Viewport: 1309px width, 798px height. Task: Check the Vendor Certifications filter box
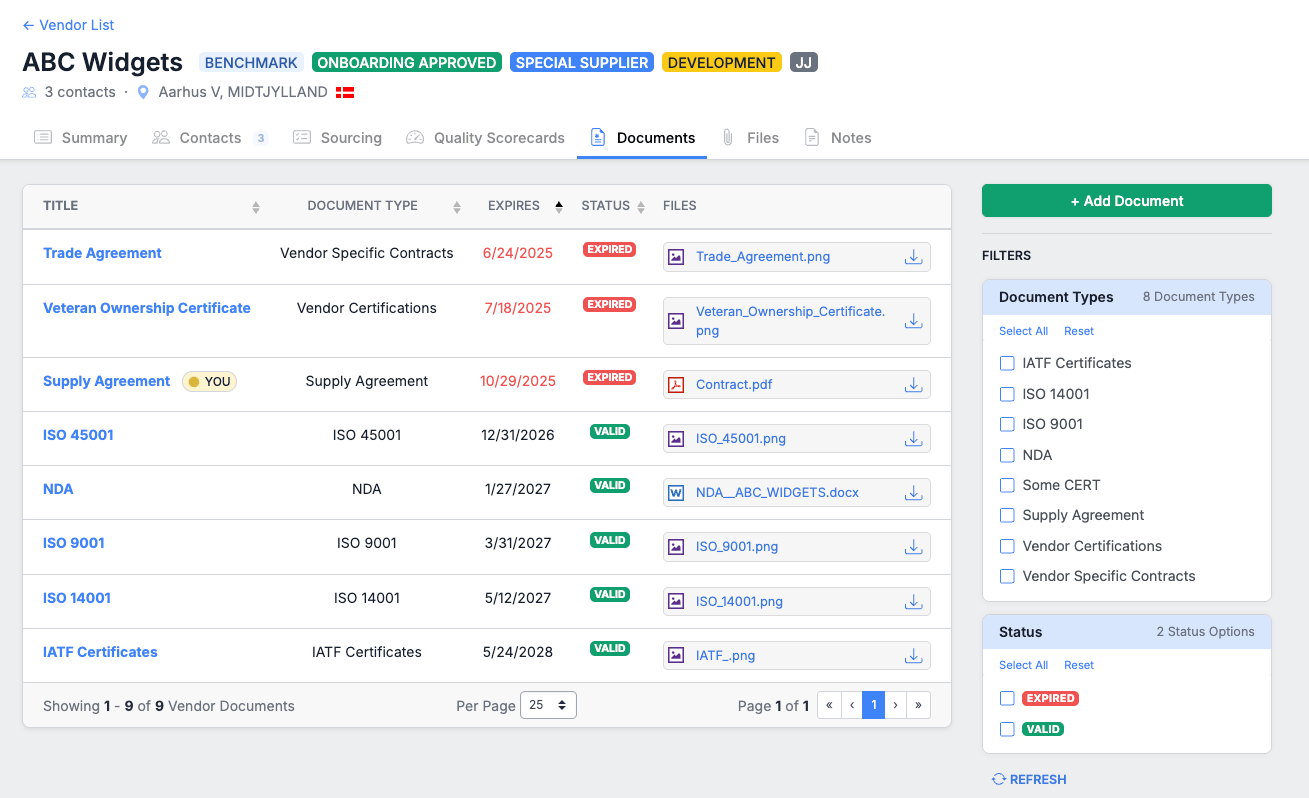[1007, 546]
